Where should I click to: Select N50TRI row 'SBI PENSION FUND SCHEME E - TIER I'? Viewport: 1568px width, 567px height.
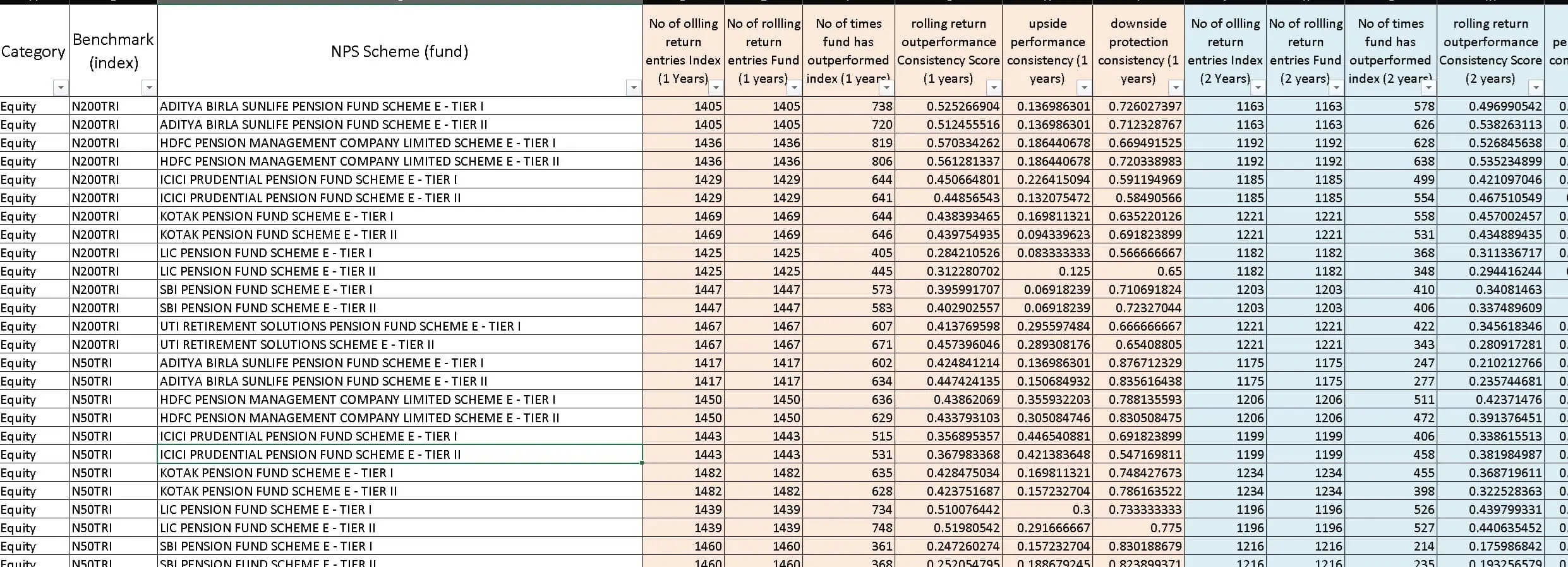(x=399, y=546)
